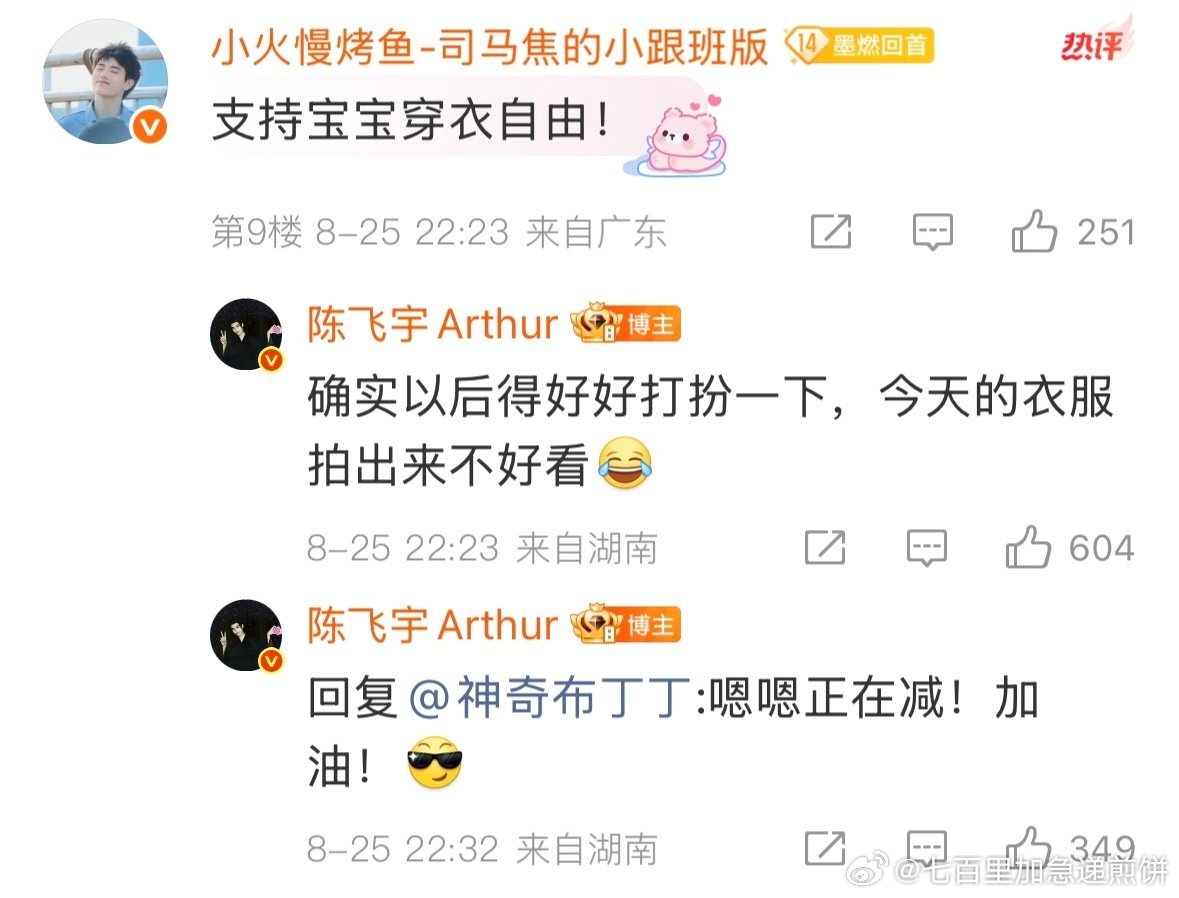Viewport: 1179px width, 898px height.
Task: Open second 陈飞宇Arthur username link
Action: 432,626
